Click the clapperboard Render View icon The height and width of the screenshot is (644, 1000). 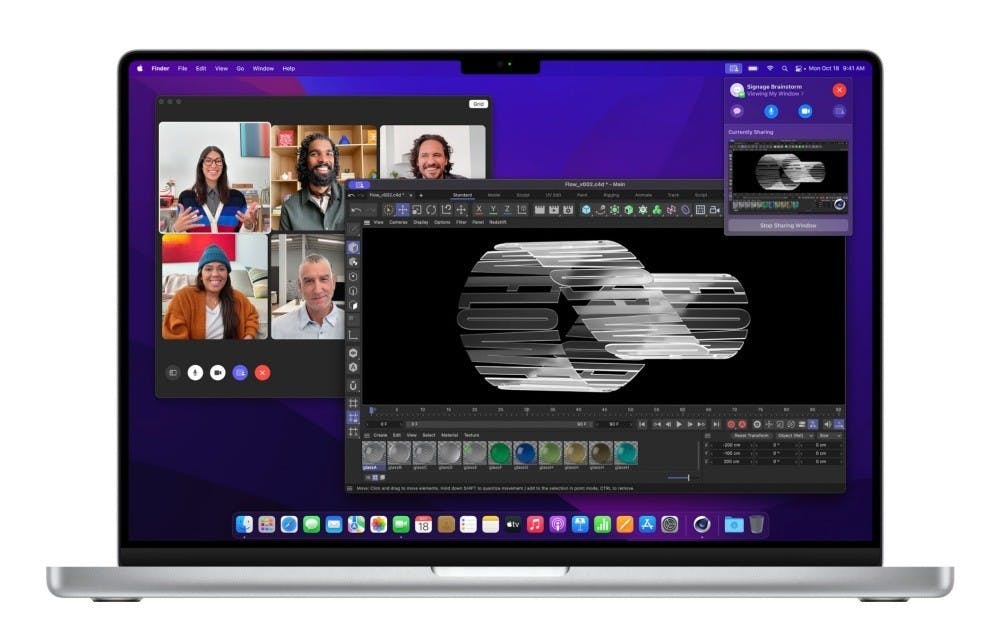point(540,210)
